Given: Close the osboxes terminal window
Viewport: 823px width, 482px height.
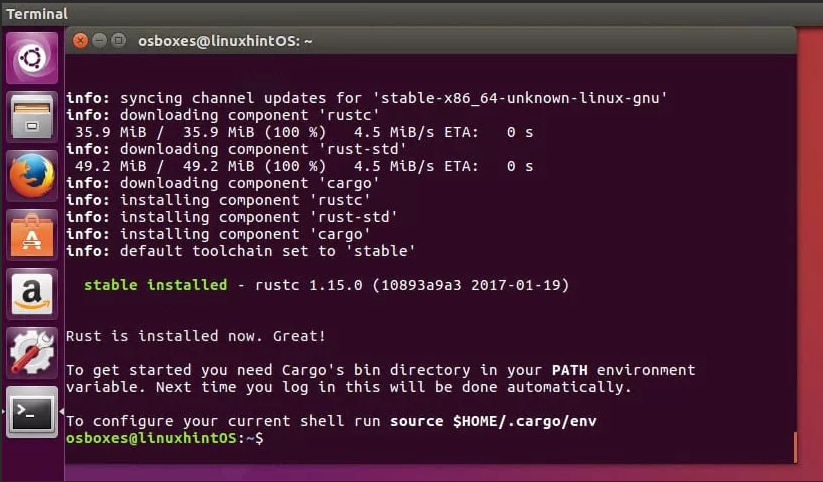Looking at the screenshot, I should coord(80,40).
